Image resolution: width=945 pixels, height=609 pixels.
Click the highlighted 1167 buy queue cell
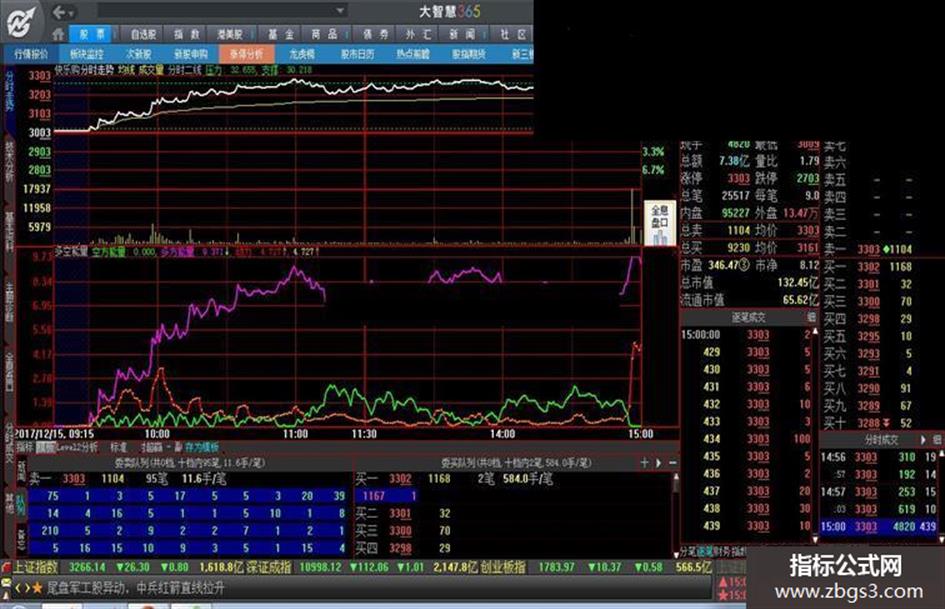[x=388, y=496]
